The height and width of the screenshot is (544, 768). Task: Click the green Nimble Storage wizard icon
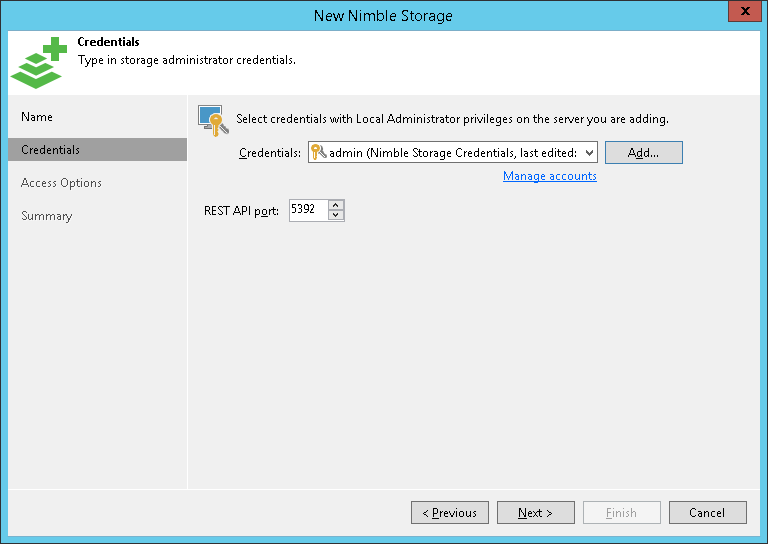pyautogui.click(x=36, y=62)
